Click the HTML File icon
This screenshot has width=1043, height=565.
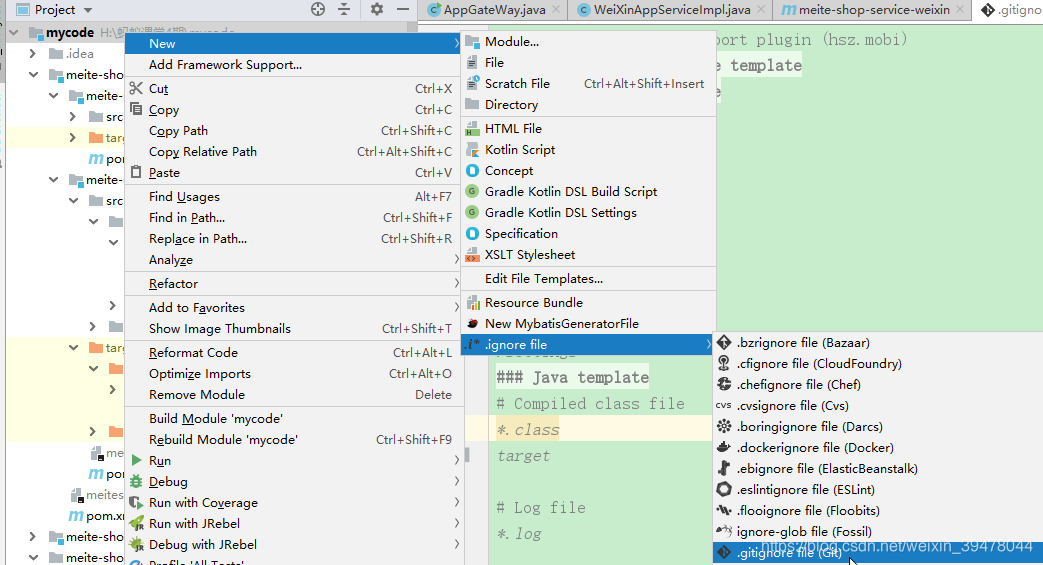[472, 128]
